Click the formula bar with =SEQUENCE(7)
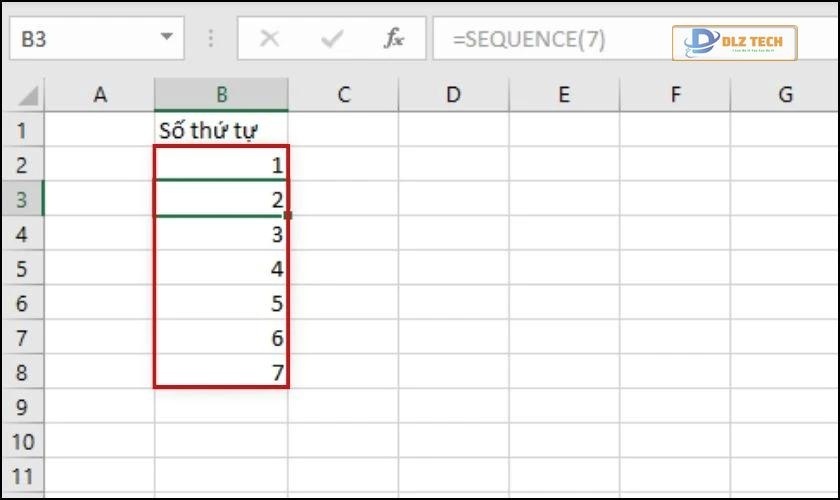The image size is (840, 500). click(x=550, y=39)
